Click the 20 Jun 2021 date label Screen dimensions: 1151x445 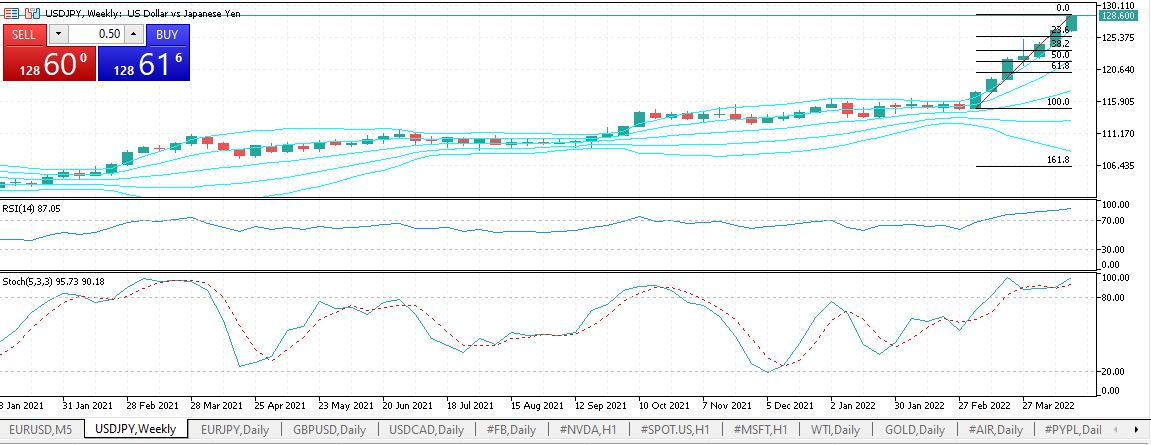click(x=407, y=405)
